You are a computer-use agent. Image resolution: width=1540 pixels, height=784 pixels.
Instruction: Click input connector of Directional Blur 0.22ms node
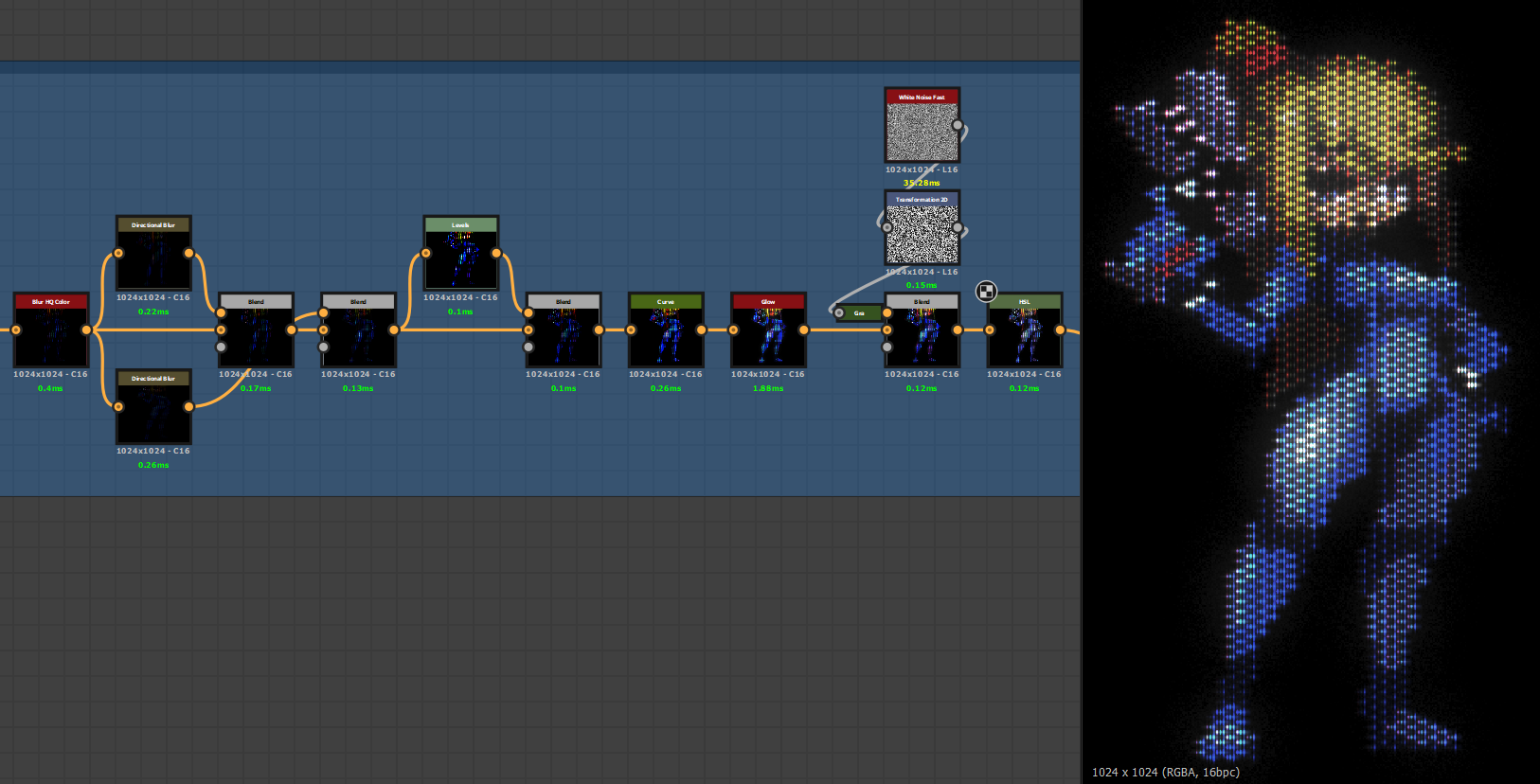118,253
